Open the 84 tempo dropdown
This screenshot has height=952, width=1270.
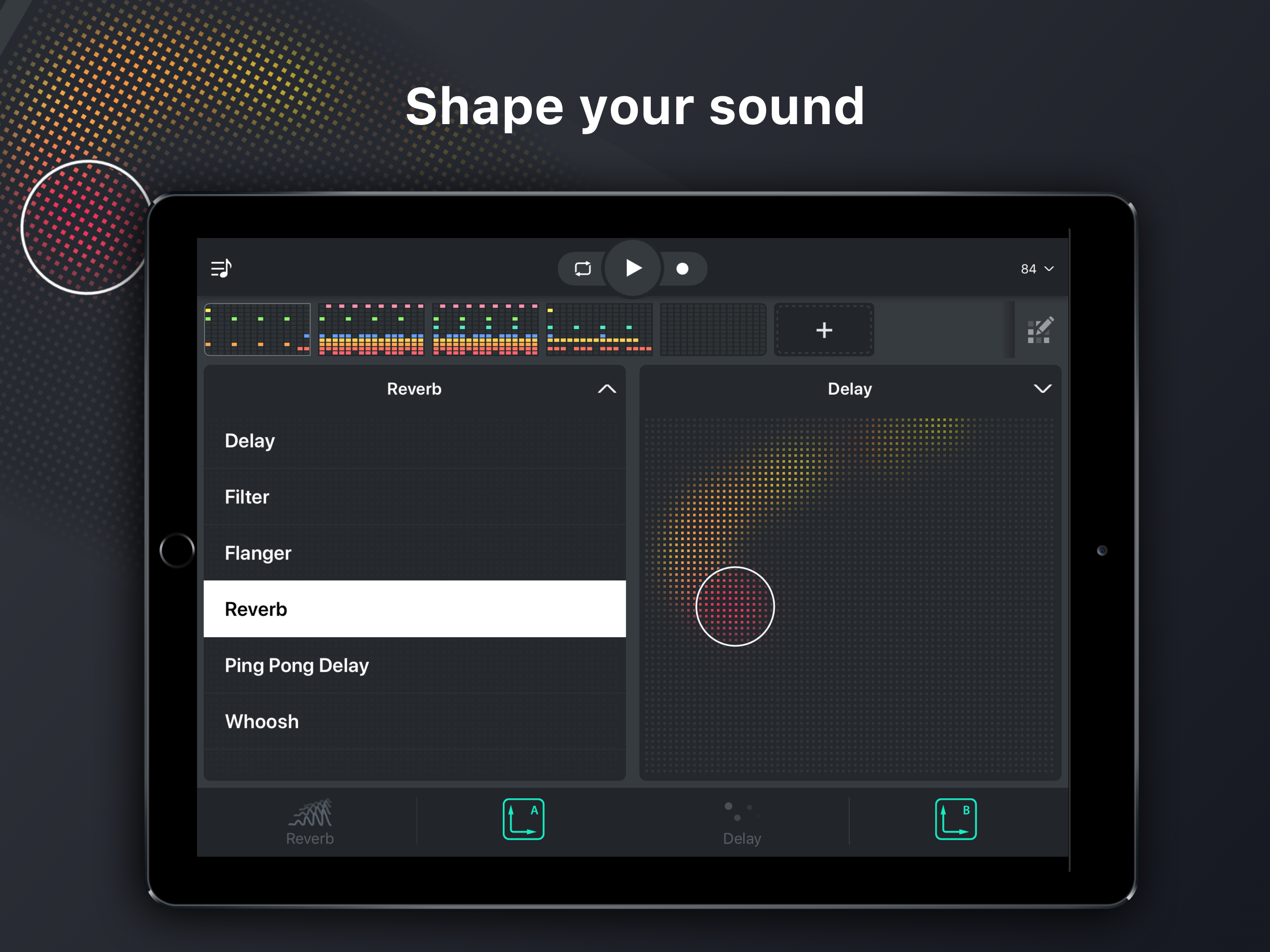point(1036,269)
